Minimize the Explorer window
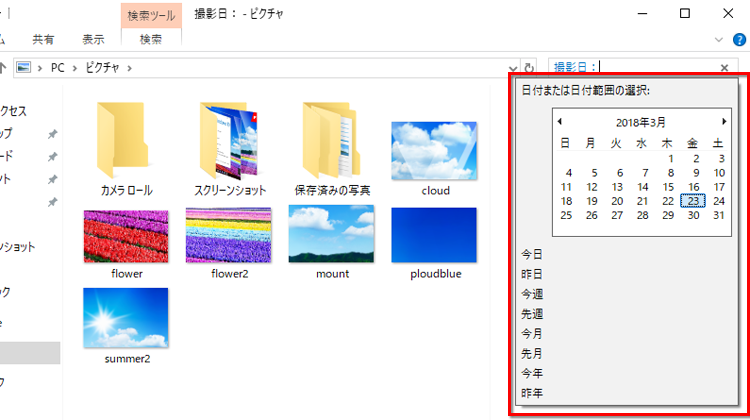This screenshot has width=750, height=420. click(642, 13)
